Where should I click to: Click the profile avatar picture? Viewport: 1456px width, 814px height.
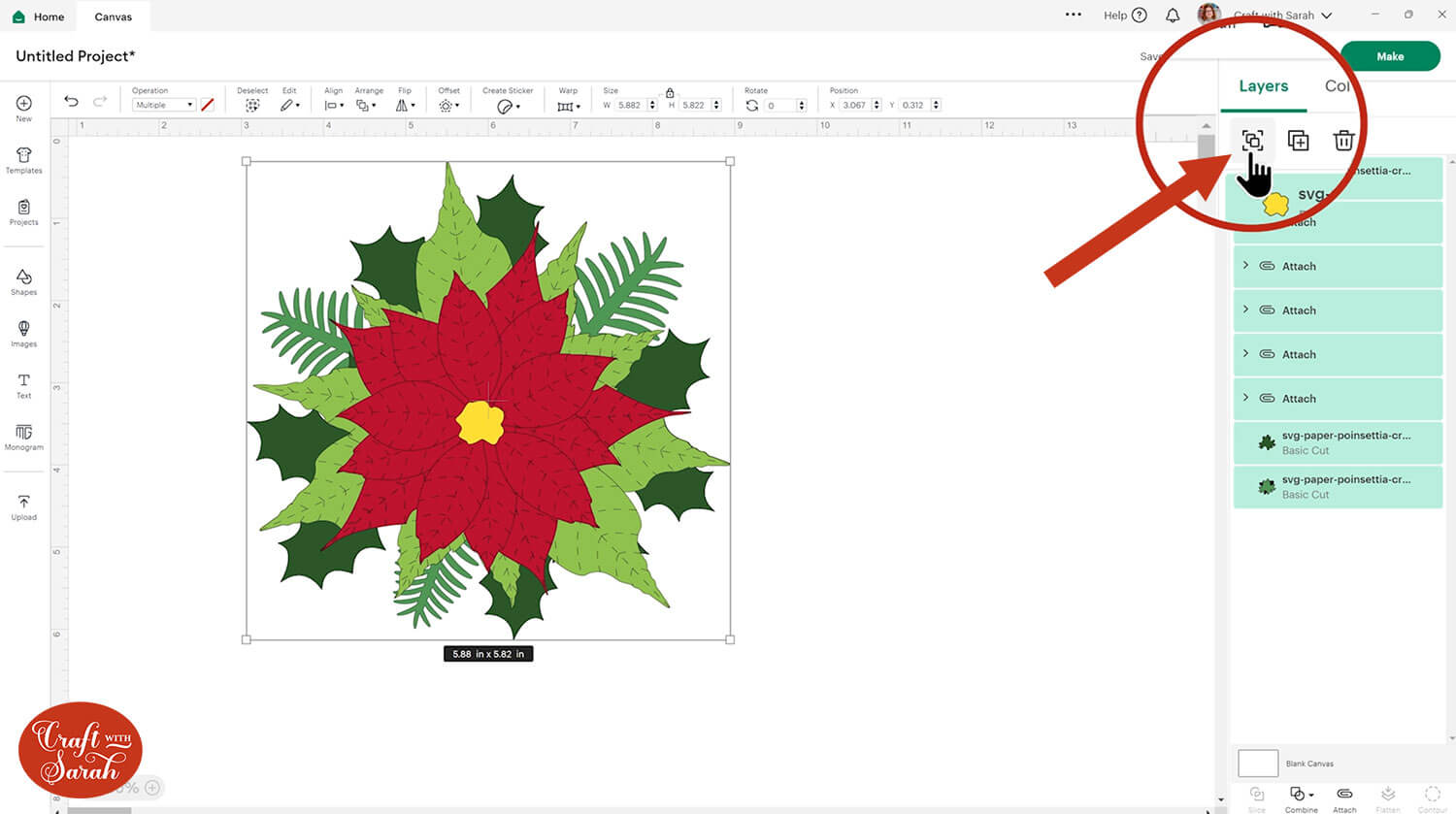(x=1208, y=15)
